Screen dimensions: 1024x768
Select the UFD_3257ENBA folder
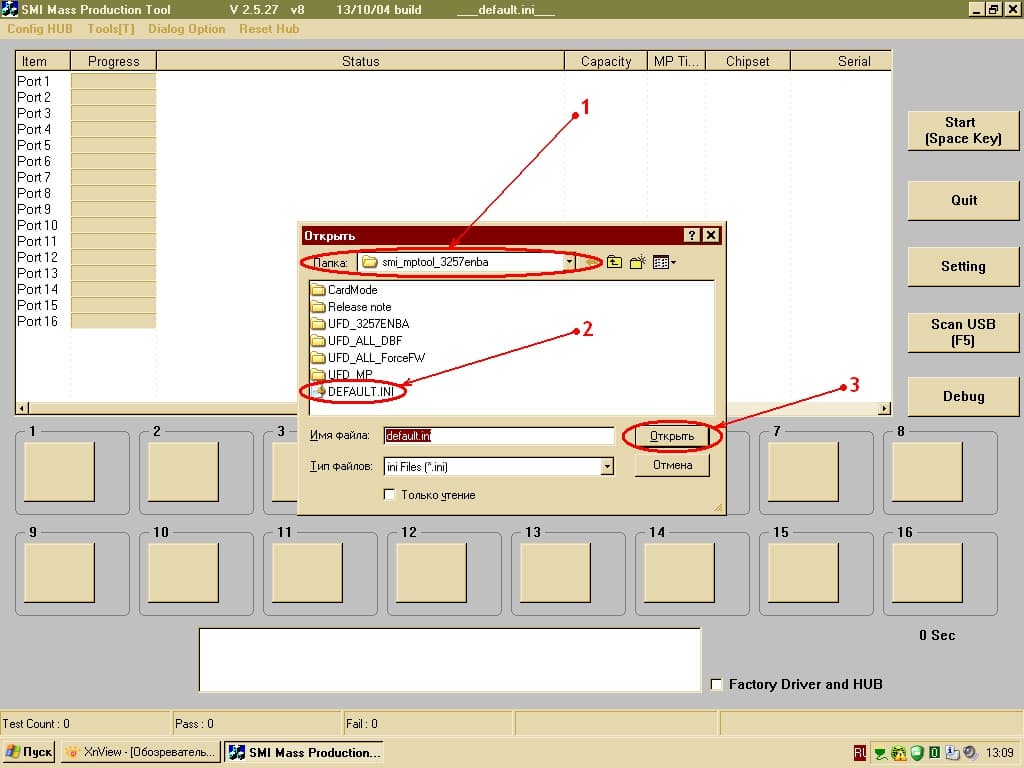[x=360, y=324]
